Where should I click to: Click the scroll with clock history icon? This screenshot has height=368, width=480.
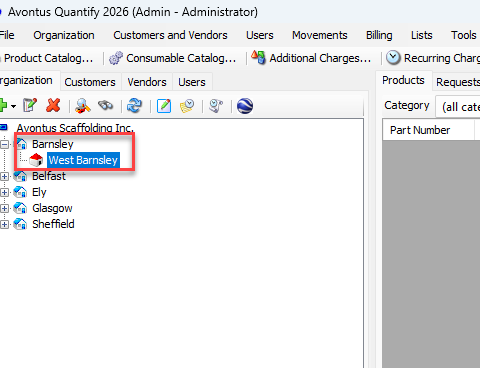216,106
